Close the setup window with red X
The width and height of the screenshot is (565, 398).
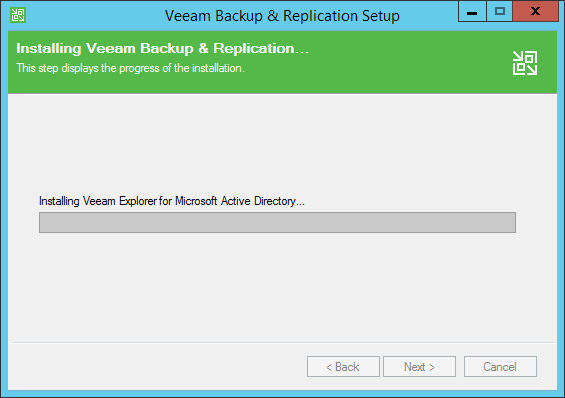535,12
